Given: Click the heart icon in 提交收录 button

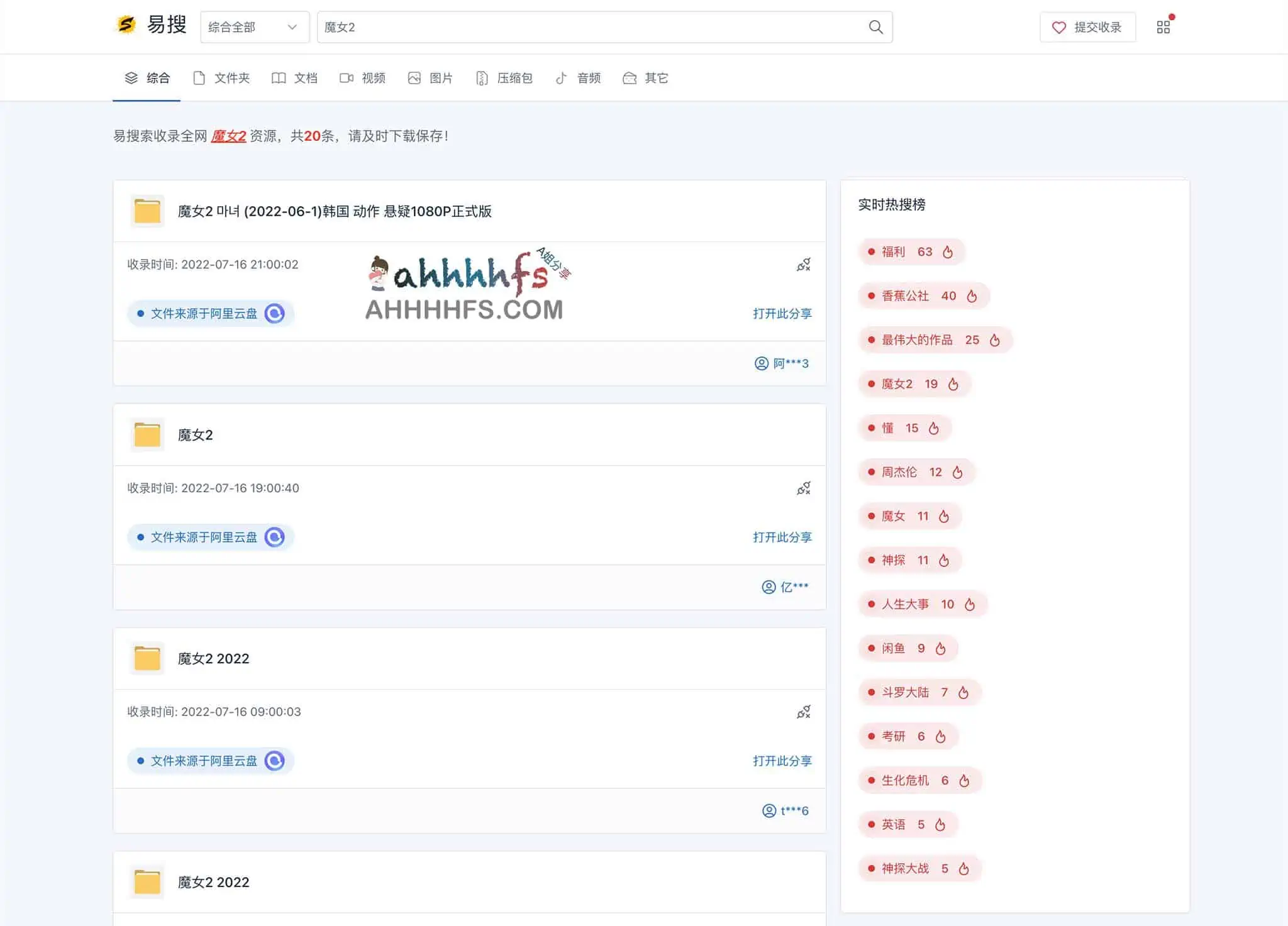Looking at the screenshot, I should pos(1058,27).
